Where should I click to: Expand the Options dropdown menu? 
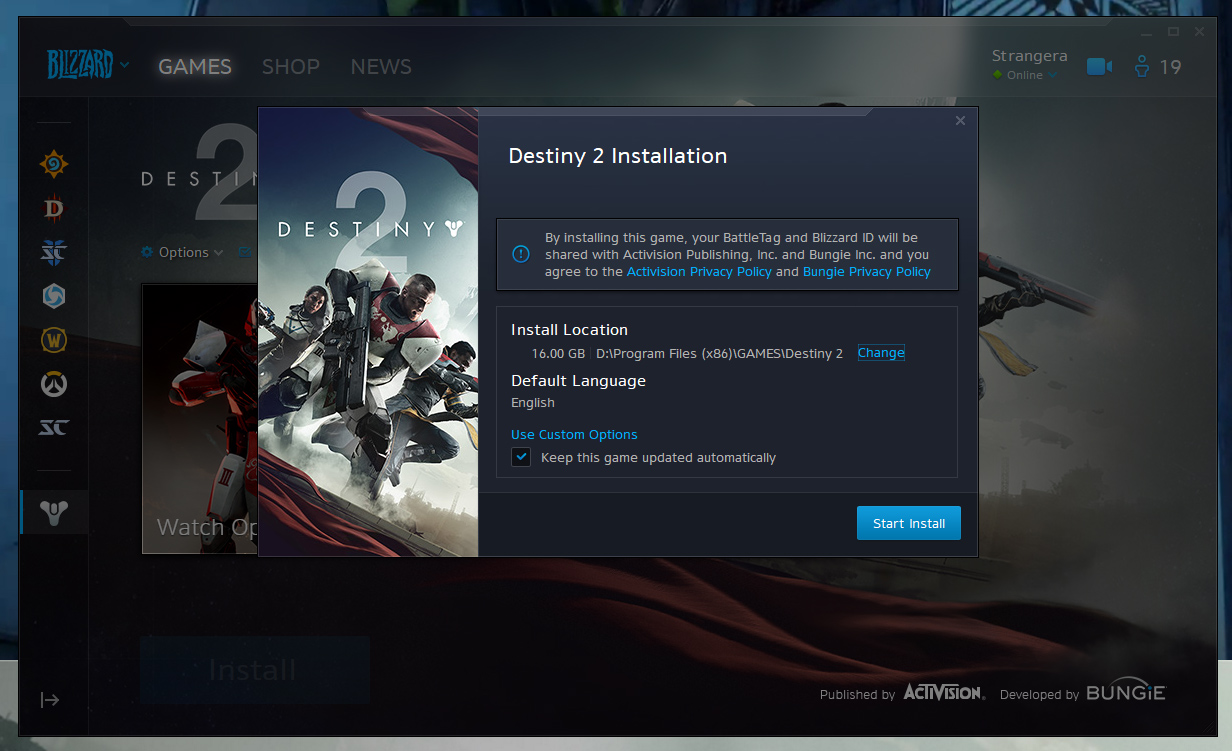(x=183, y=252)
